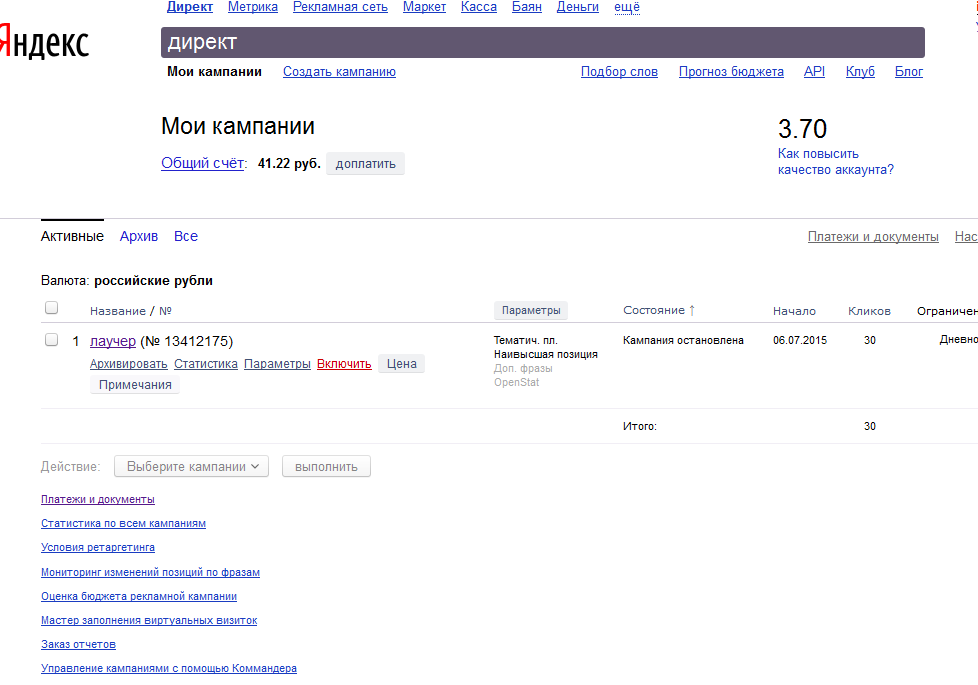This screenshot has height=685, width=978.
Task: Open Статистика по всем кампаниям
Action: coord(123,523)
